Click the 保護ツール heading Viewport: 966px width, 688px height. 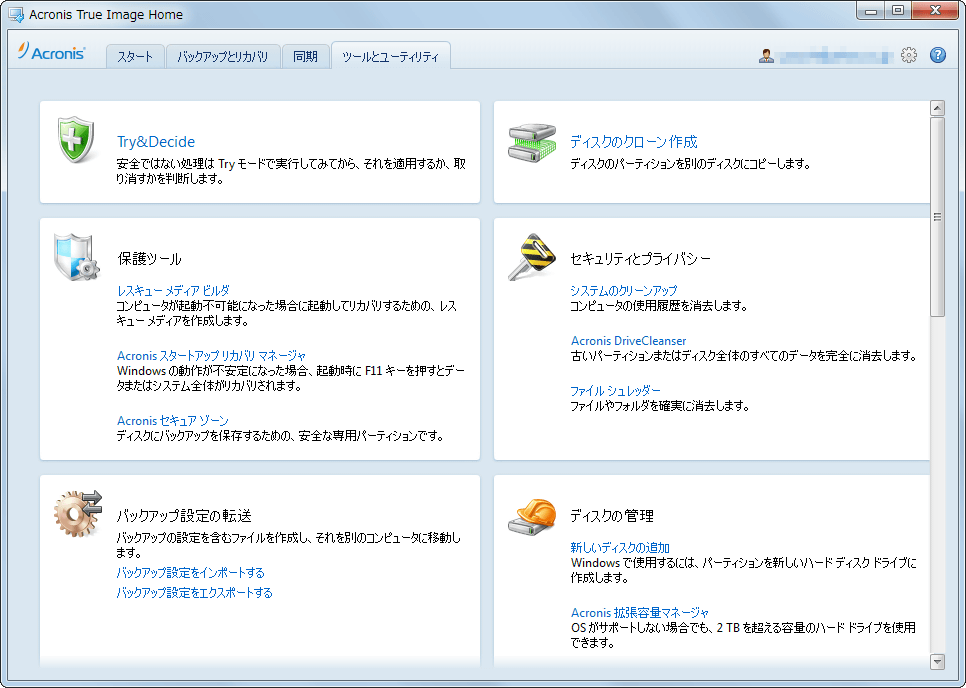(149, 259)
